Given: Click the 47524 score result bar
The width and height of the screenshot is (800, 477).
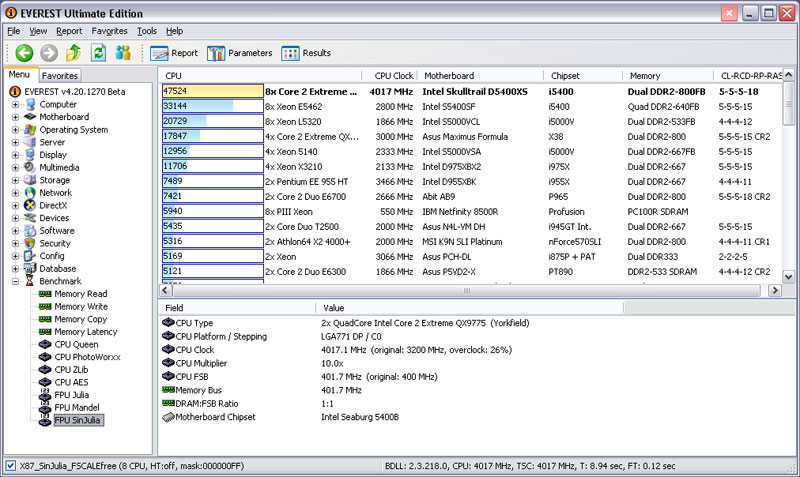Looking at the screenshot, I should pos(211,90).
